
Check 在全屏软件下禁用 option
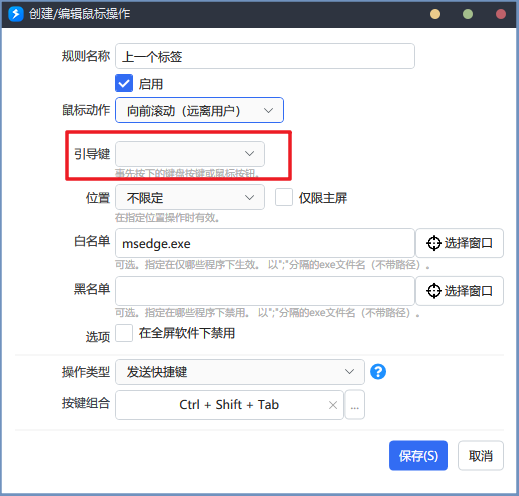point(124,333)
